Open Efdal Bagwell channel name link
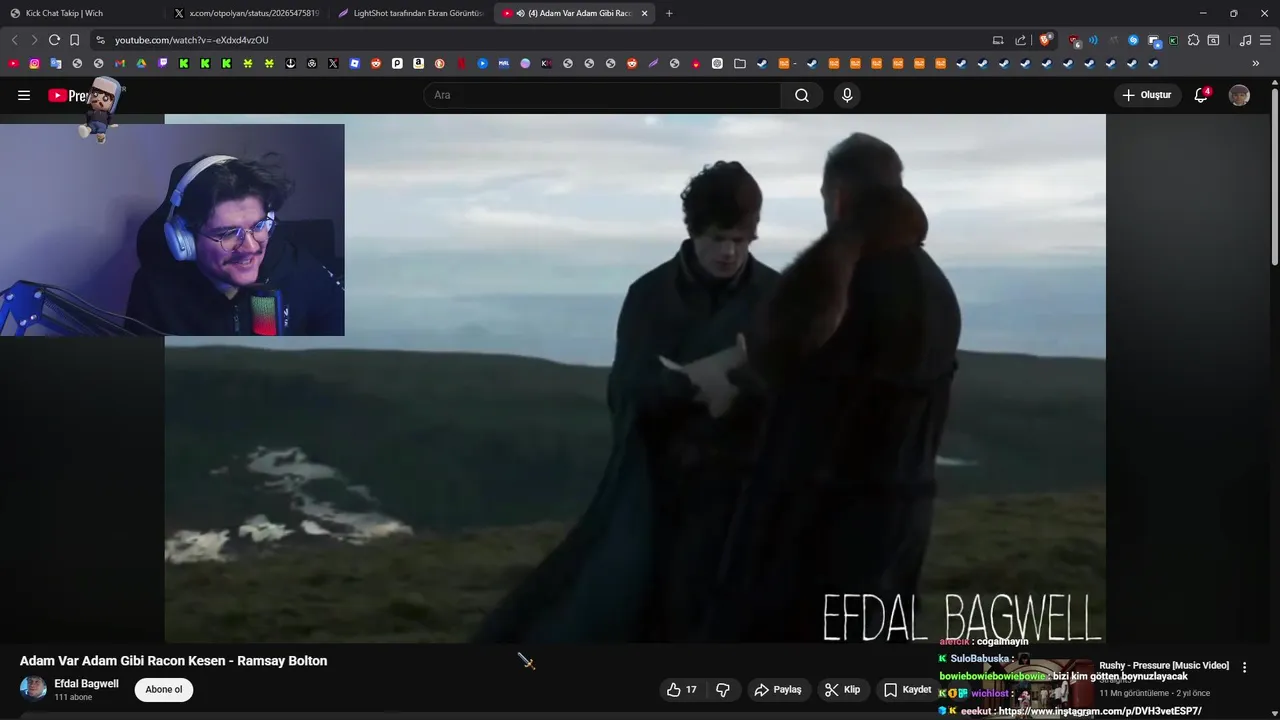 coord(86,684)
